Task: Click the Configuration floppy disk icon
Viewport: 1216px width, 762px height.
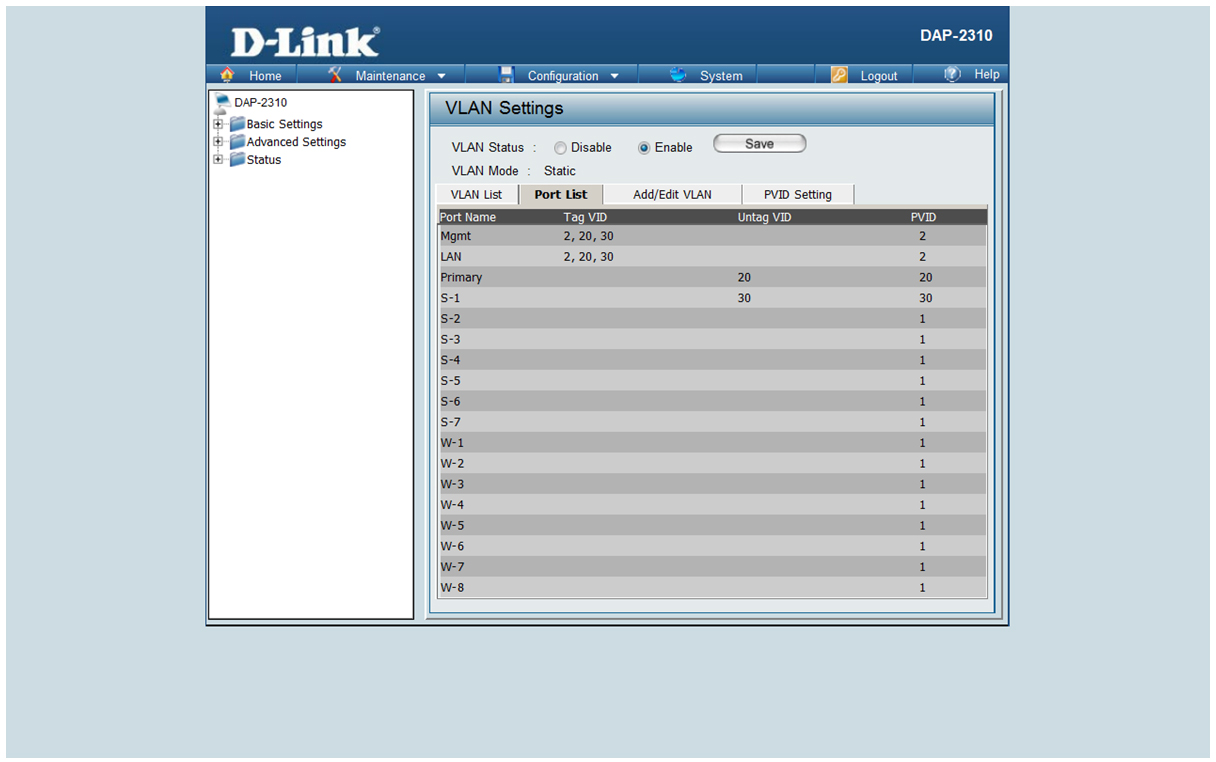Action: (x=506, y=75)
